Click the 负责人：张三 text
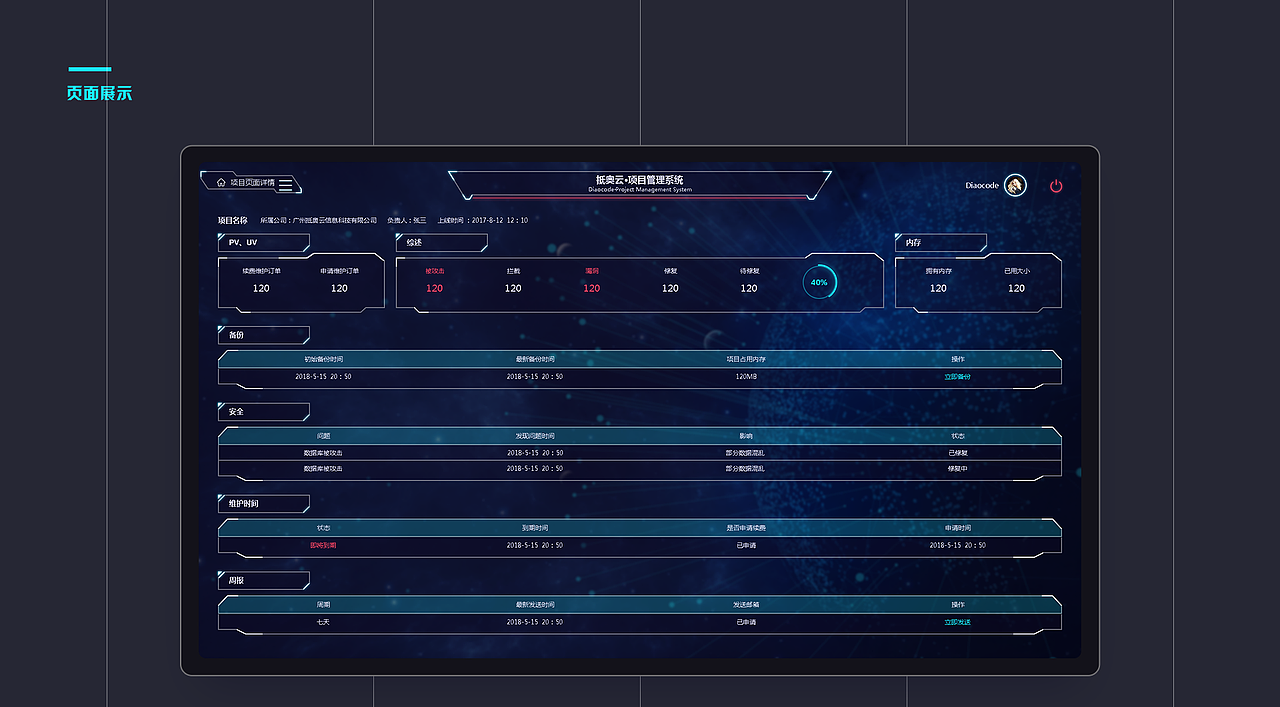Viewport: 1280px width, 707px height. [407, 220]
